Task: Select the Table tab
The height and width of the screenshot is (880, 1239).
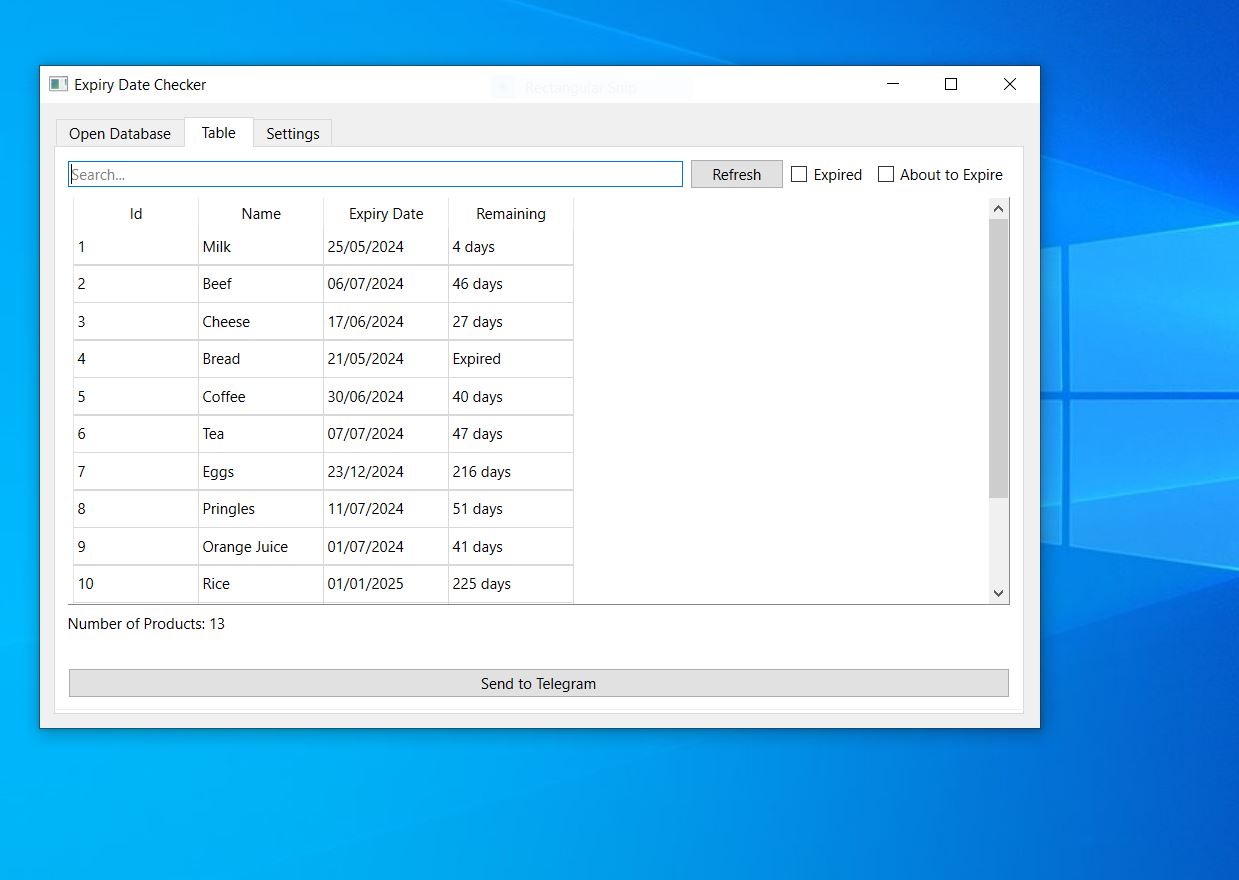Action: click(219, 133)
